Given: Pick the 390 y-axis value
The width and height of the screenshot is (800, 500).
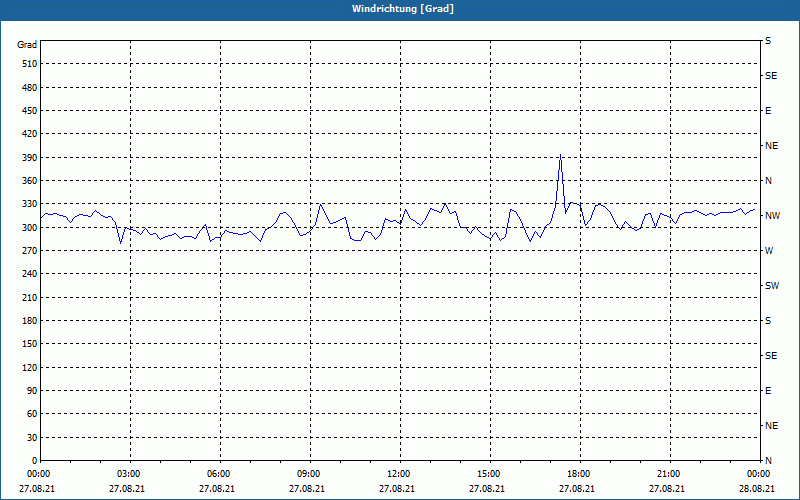Looking at the screenshot, I should [30, 158].
